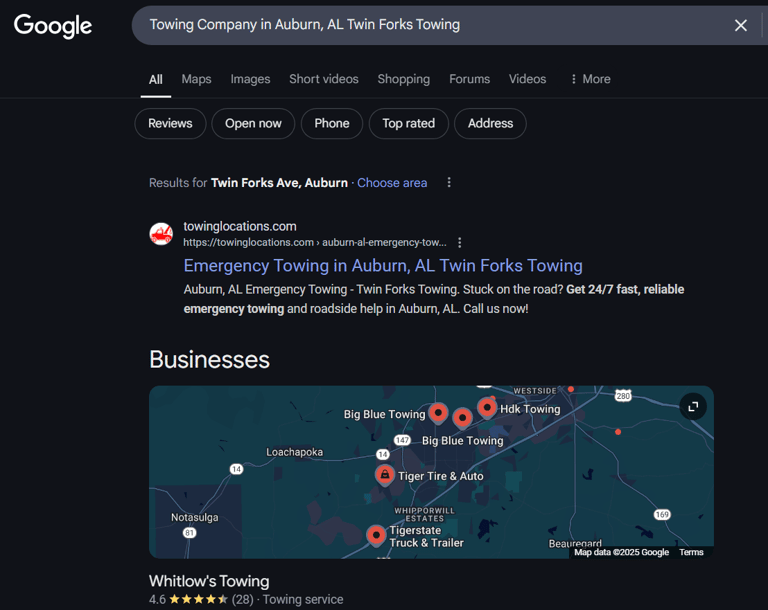Click the Westside map label
Image resolution: width=768 pixels, height=610 pixels.
[x=535, y=390]
